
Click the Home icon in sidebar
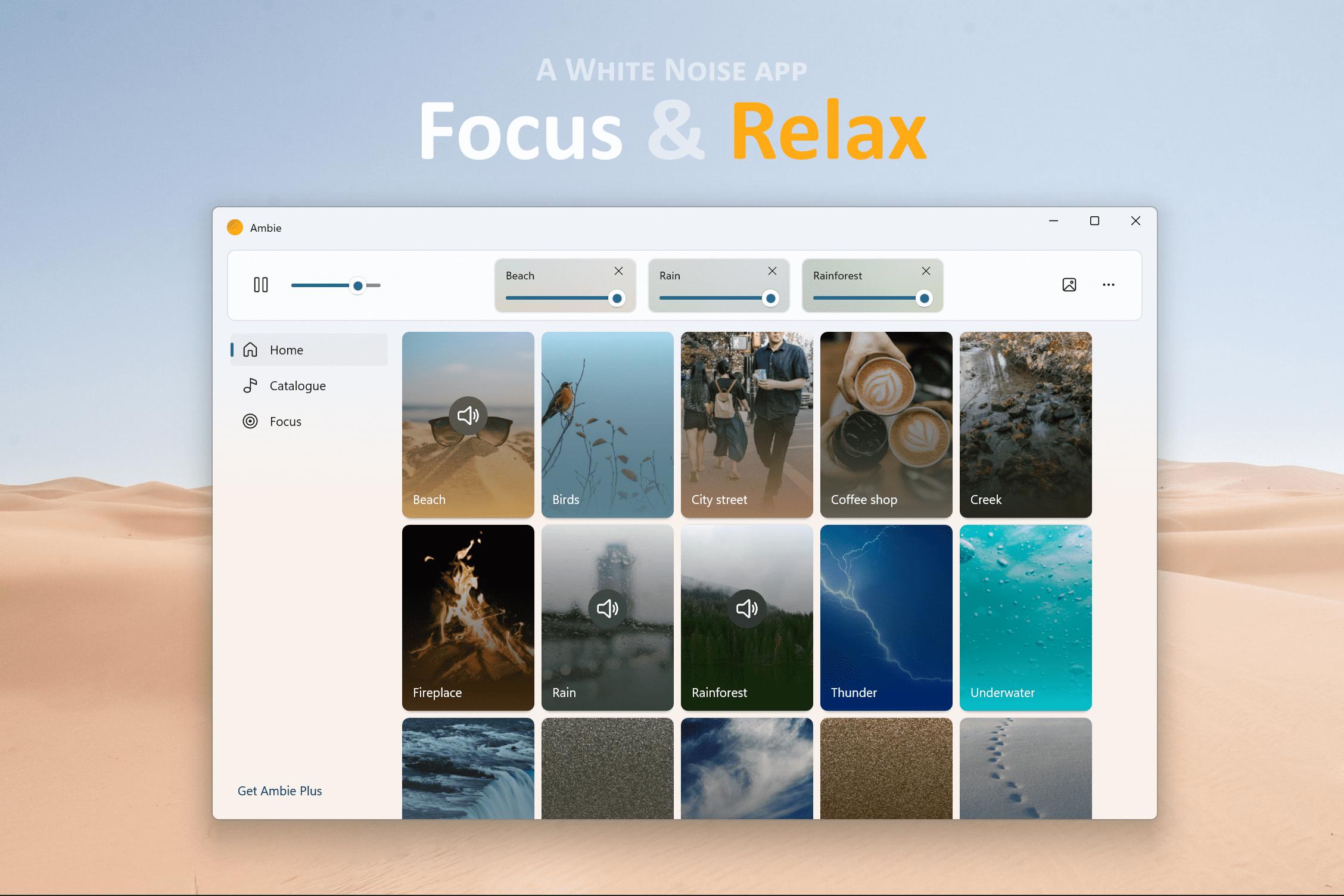coord(250,350)
